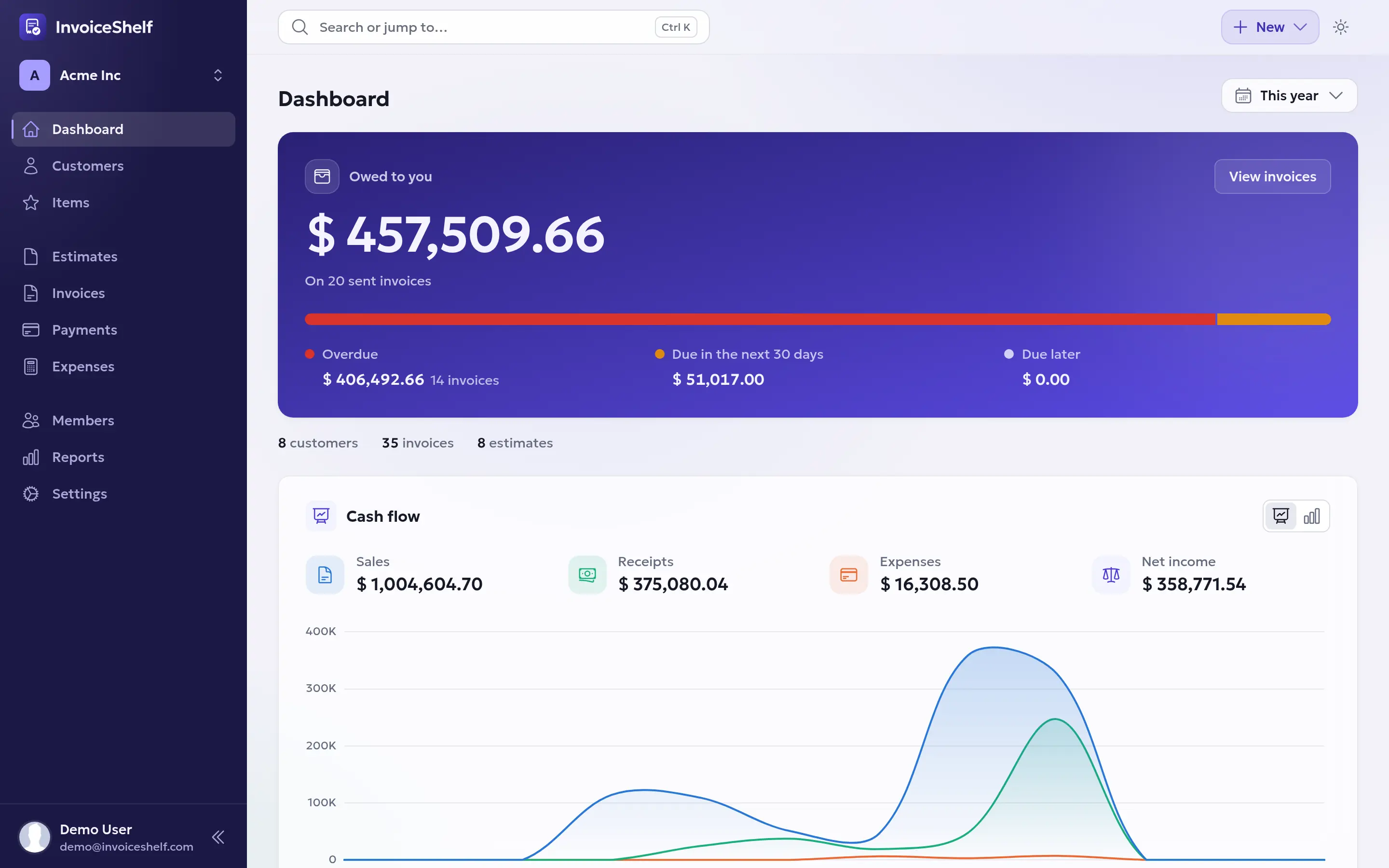Open the Payments page
The height and width of the screenshot is (868, 1389).
coord(123,330)
